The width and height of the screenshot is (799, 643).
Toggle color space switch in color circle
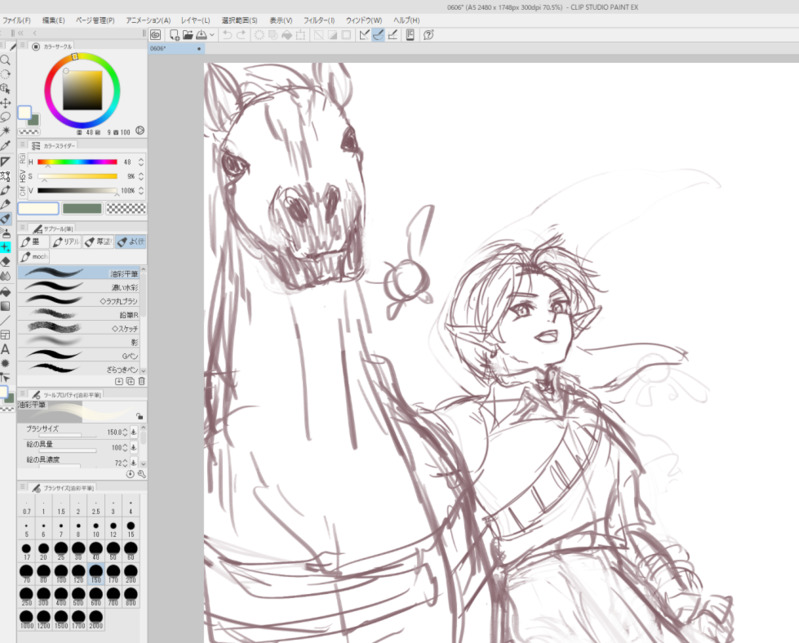(x=140, y=130)
